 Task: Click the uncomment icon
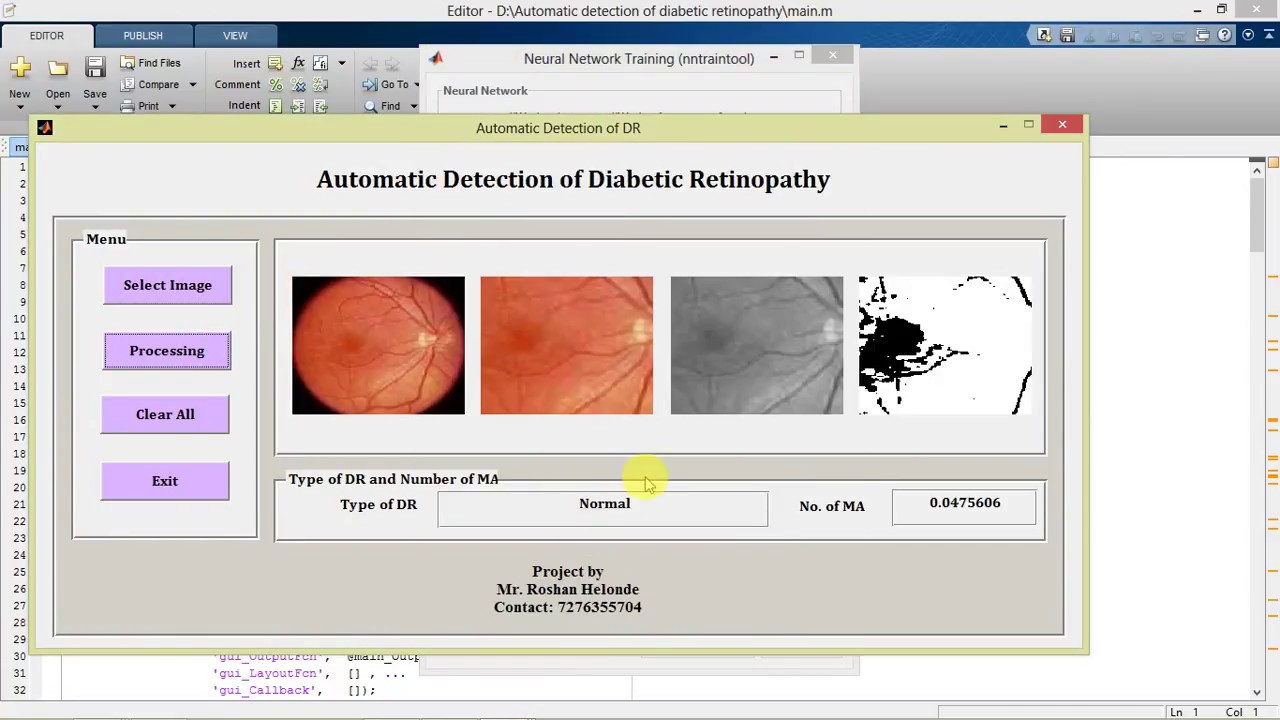pyautogui.click(x=298, y=85)
